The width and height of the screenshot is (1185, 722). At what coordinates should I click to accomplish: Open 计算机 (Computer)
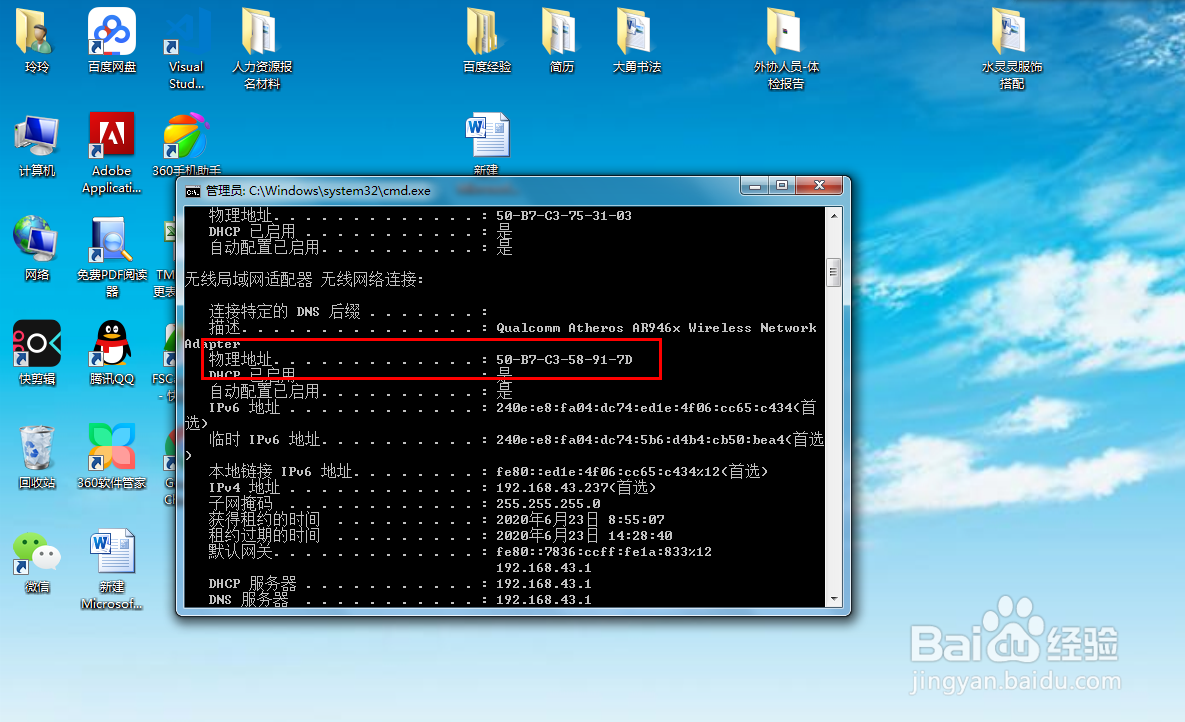click(36, 135)
